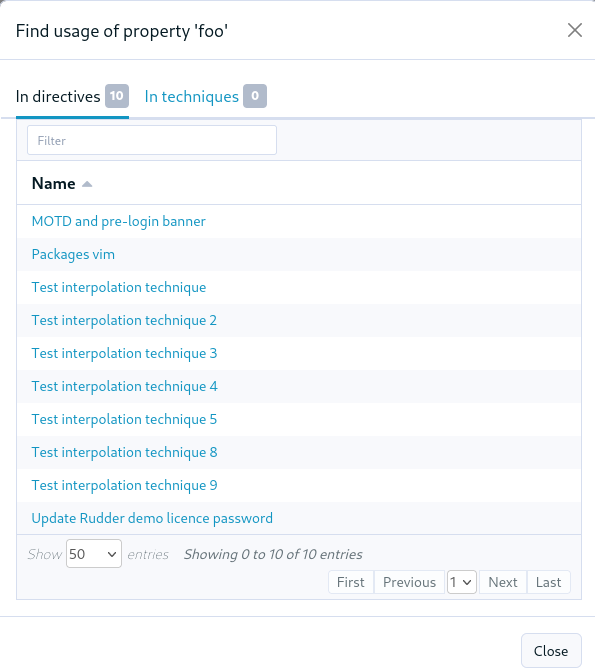The image size is (595, 672).
Task: Go to First page
Action: 351,582
